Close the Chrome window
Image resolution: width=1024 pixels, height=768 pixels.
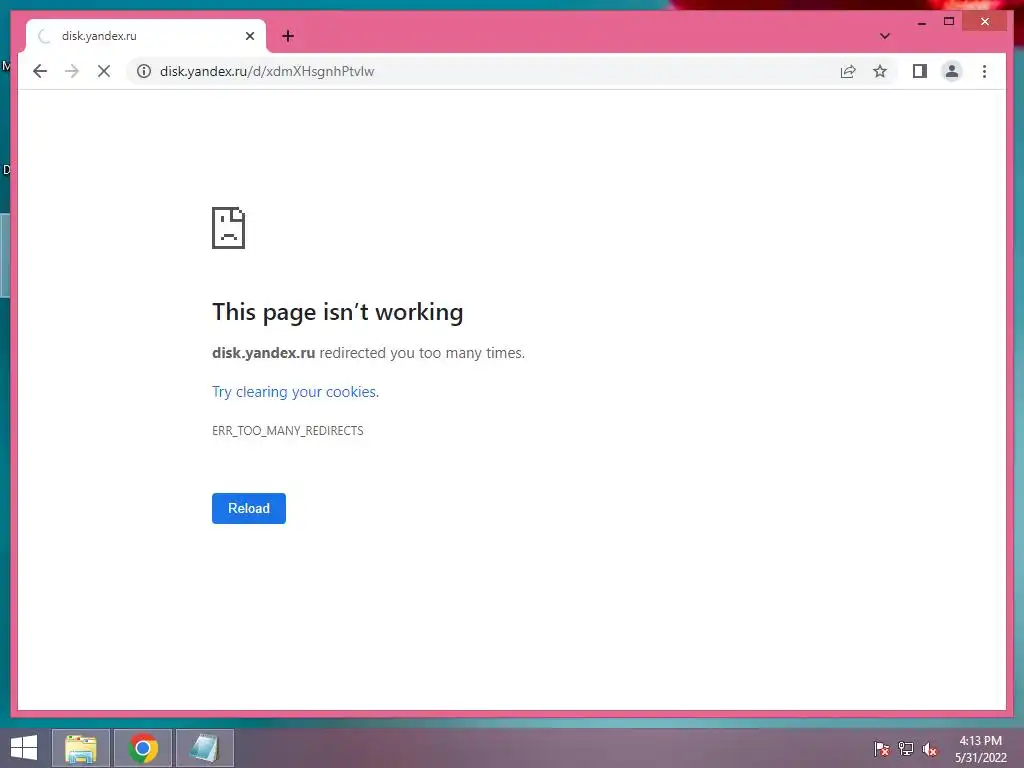[985, 22]
